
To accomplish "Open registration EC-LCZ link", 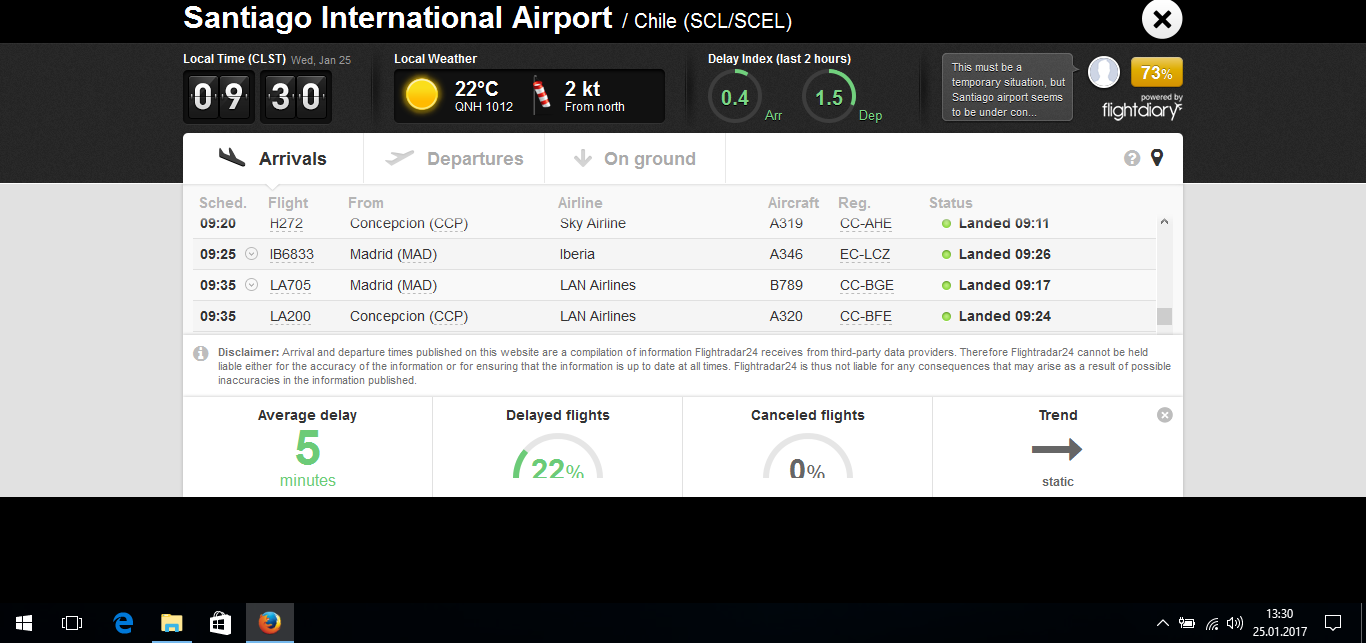I will pyautogui.click(x=866, y=254).
